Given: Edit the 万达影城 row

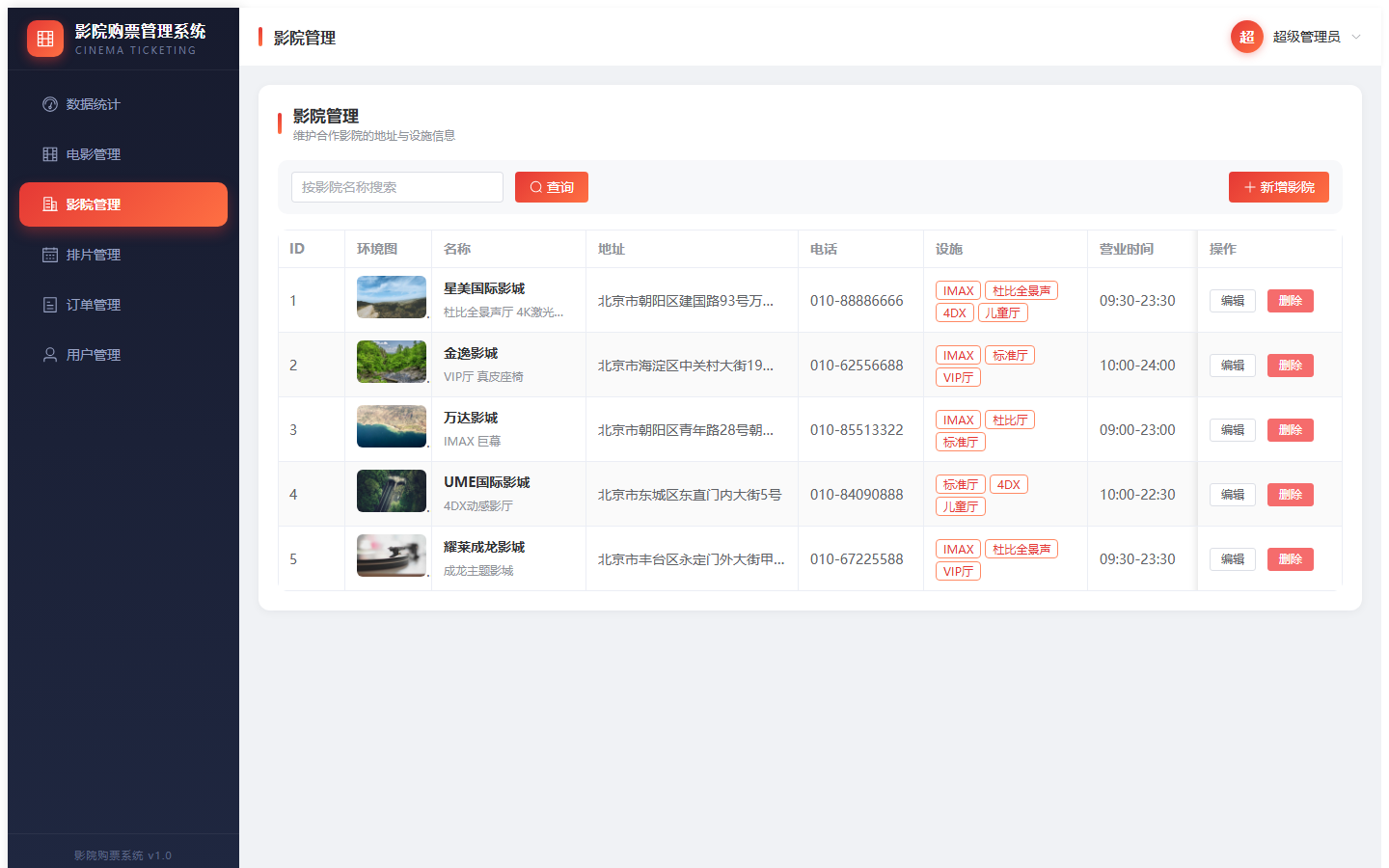Looking at the screenshot, I should click(1233, 430).
